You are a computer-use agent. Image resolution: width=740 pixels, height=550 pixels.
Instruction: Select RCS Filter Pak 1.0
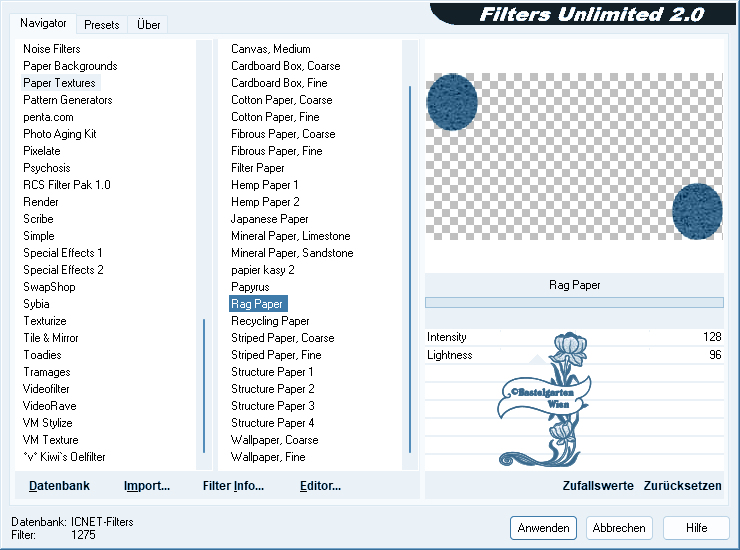point(67,185)
